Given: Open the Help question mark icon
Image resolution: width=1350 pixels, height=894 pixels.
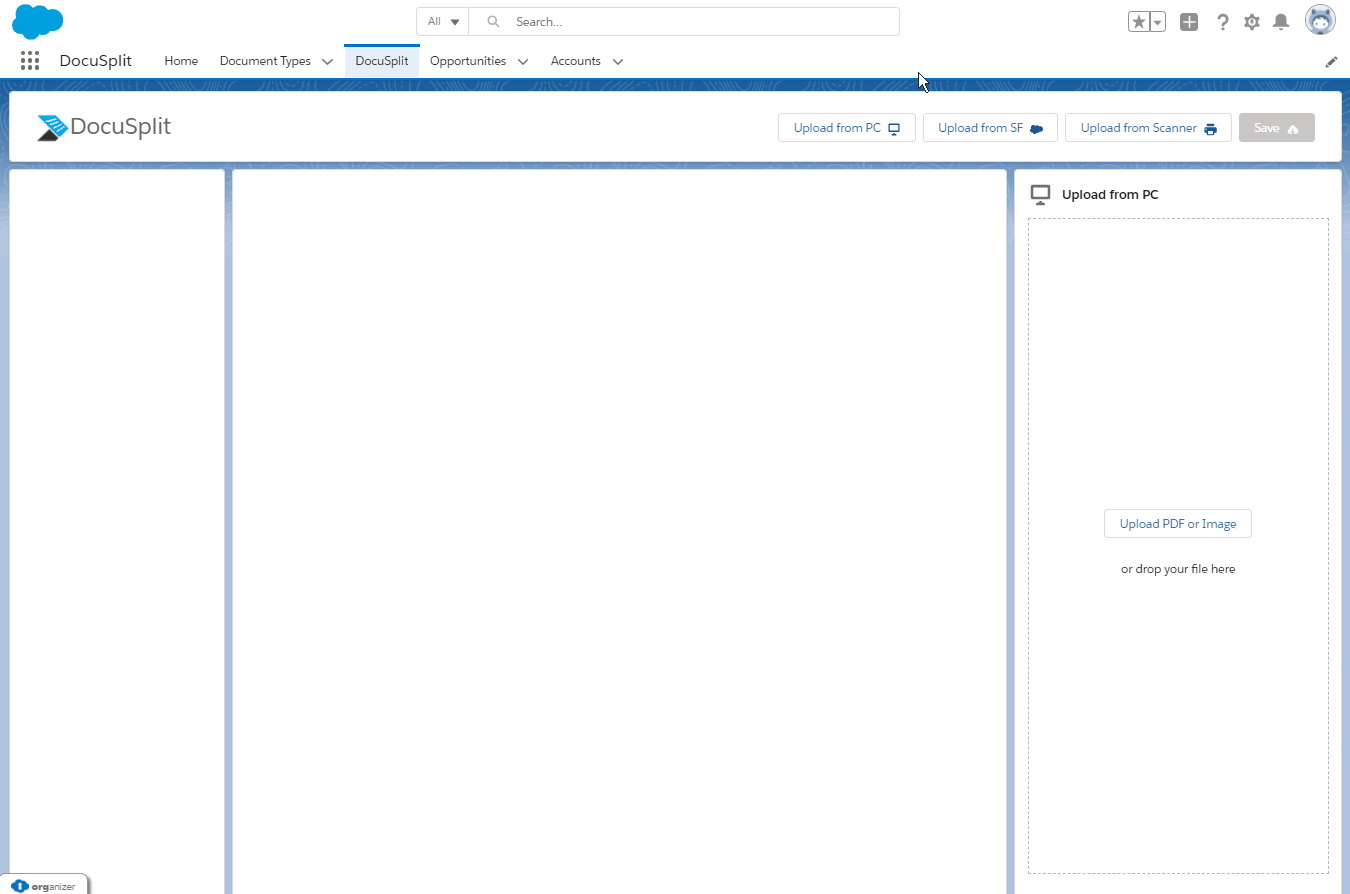Looking at the screenshot, I should [x=1222, y=22].
